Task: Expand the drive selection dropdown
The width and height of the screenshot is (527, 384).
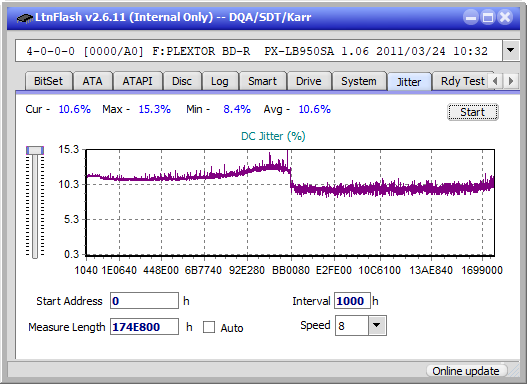Action: click(511, 51)
